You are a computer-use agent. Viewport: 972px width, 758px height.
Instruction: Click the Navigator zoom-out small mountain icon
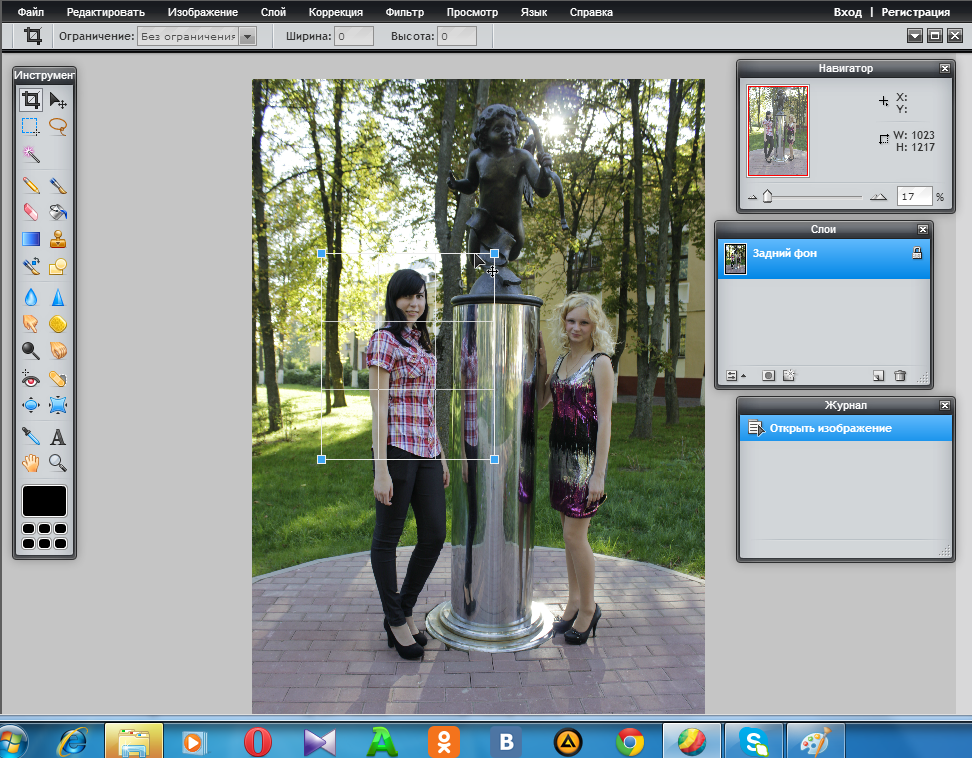coord(753,197)
